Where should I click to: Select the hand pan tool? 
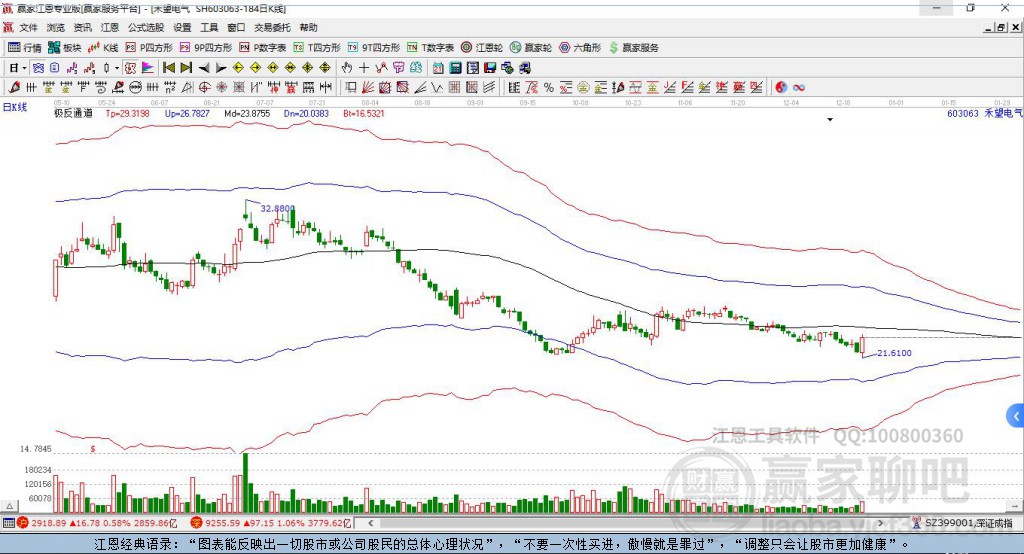pyautogui.click(x=346, y=68)
